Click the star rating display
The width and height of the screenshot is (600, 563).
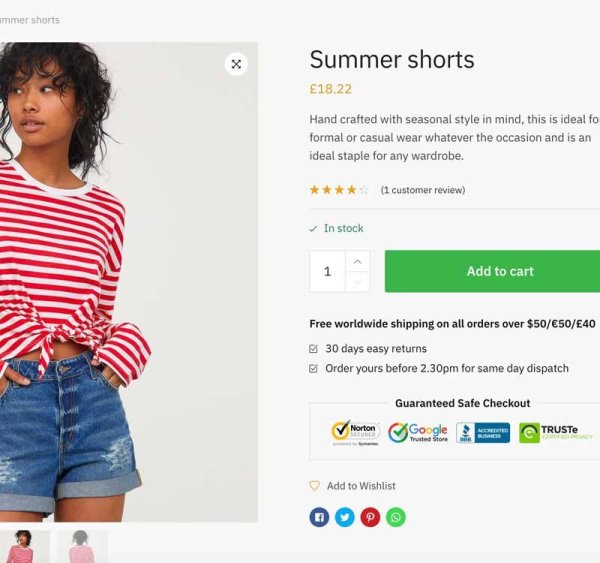click(339, 190)
